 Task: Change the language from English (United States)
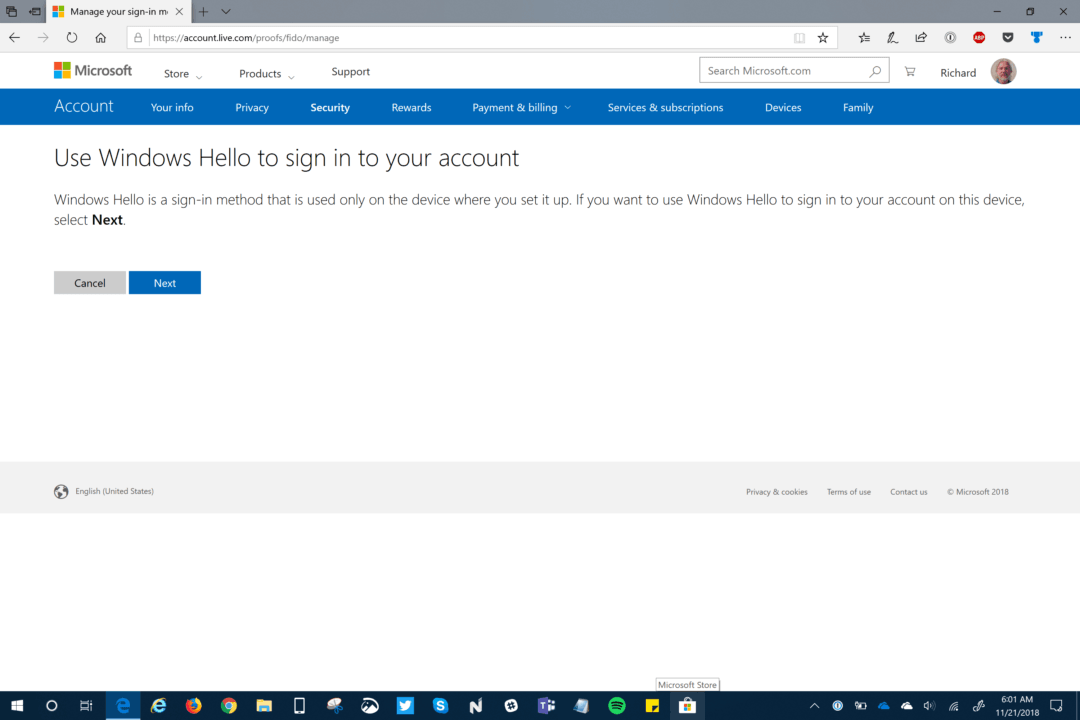(113, 491)
